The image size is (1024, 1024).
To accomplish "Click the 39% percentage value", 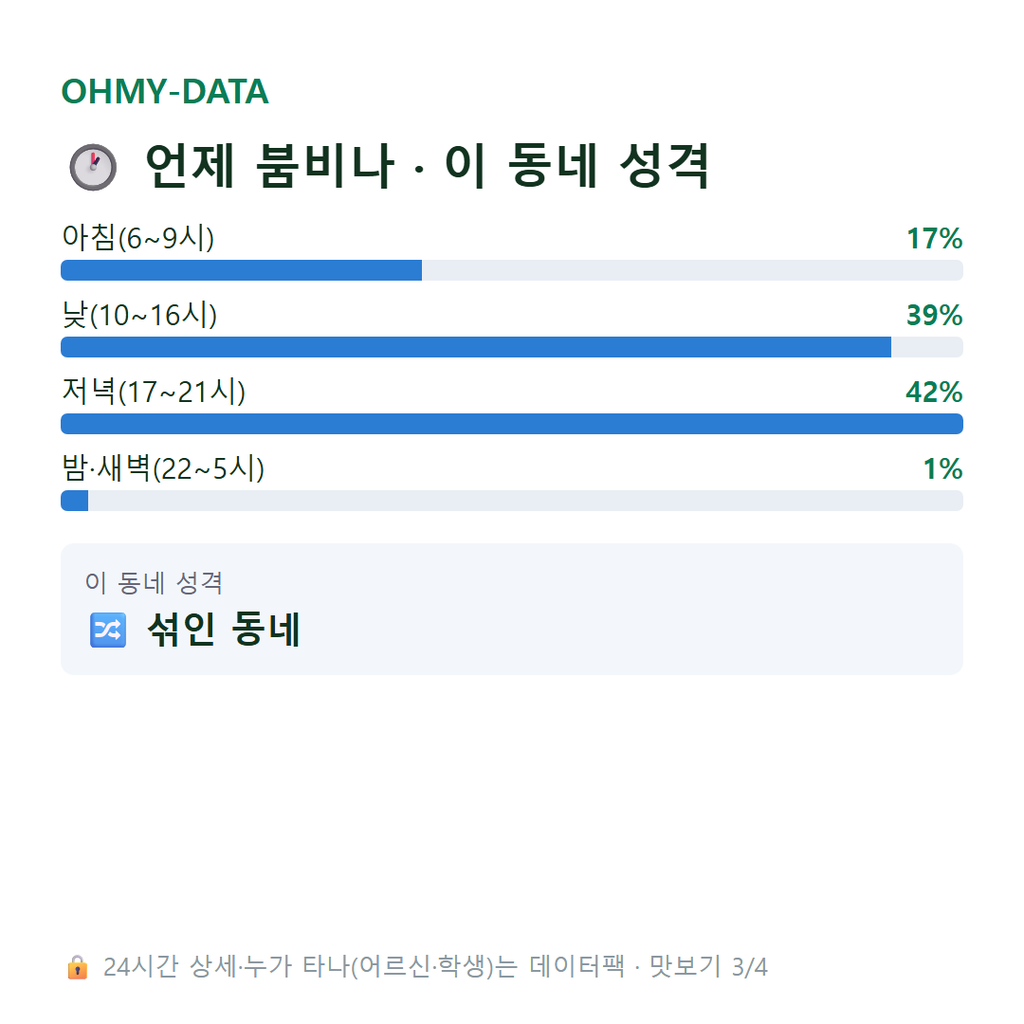I will coord(934,315).
